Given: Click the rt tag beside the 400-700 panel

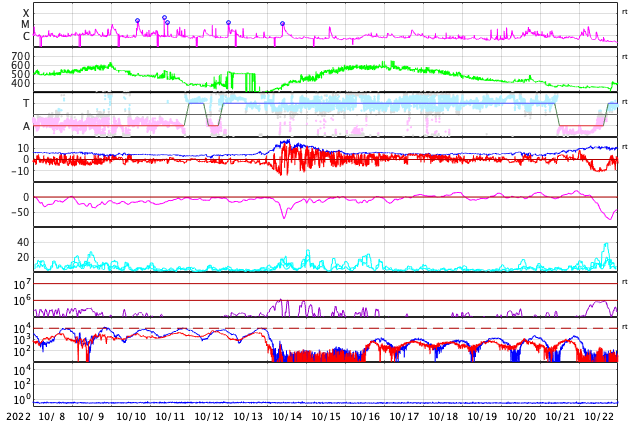Looking at the screenshot, I should click(625, 57).
